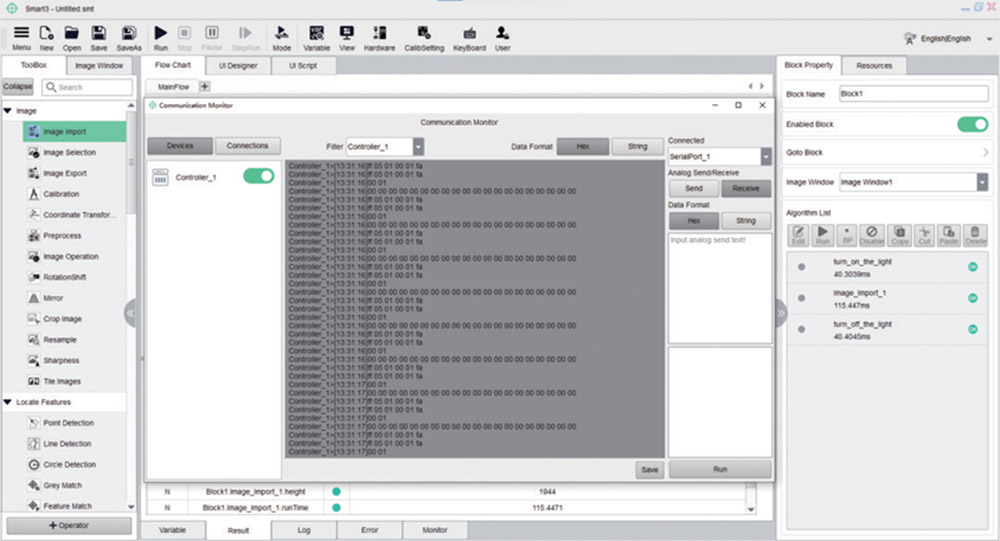The height and width of the screenshot is (541, 1000).
Task: Set monitor Data Format to String
Action: pos(637,146)
